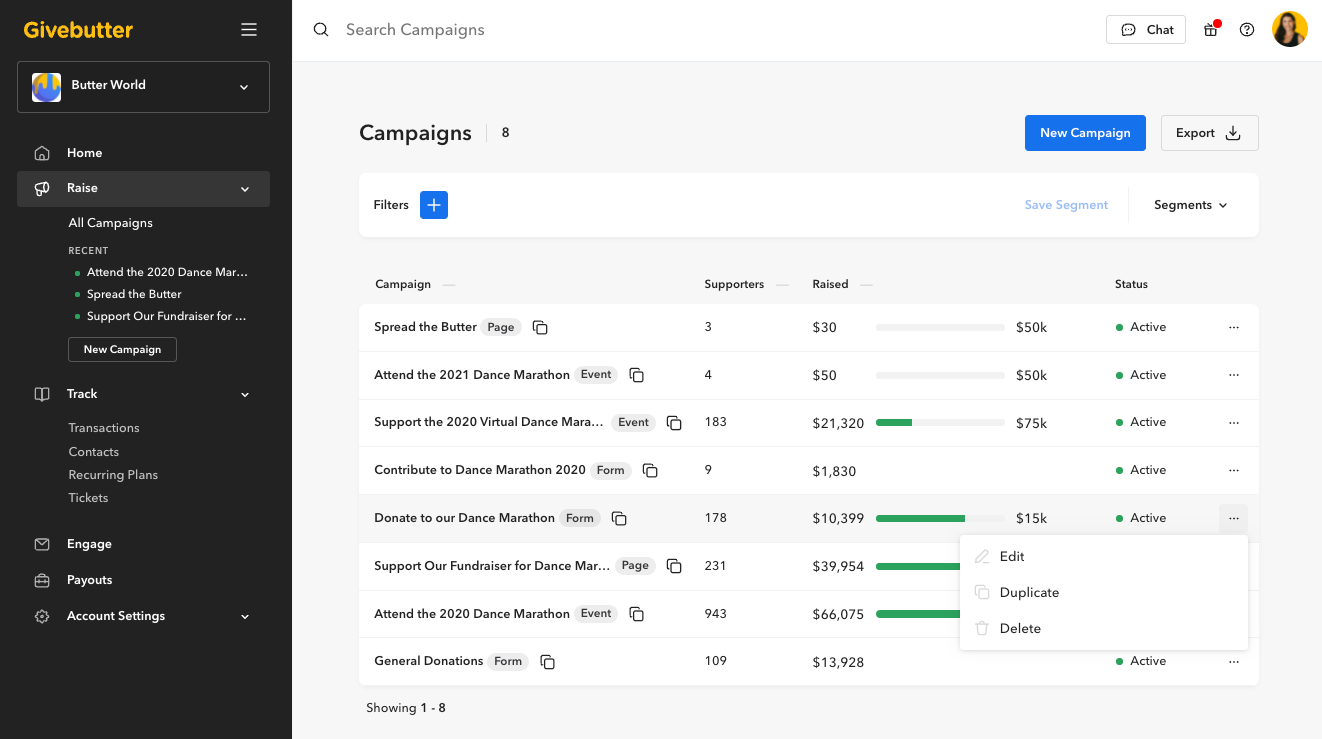The height and width of the screenshot is (739, 1322).
Task: Expand the Account Settings chevron
Action: pyautogui.click(x=245, y=617)
